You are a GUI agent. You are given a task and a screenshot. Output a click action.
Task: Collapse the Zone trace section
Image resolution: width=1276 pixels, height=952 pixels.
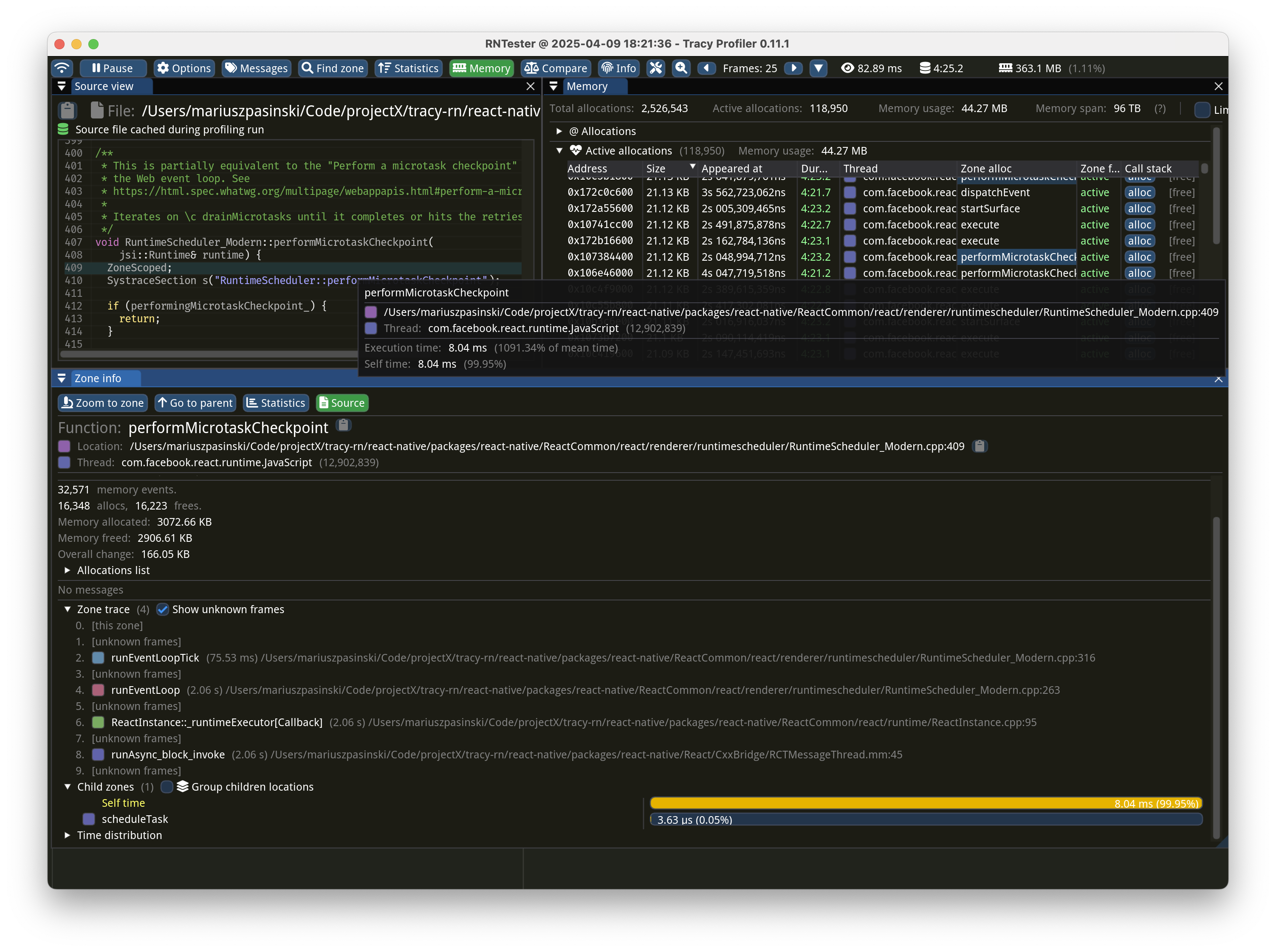[68, 609]
